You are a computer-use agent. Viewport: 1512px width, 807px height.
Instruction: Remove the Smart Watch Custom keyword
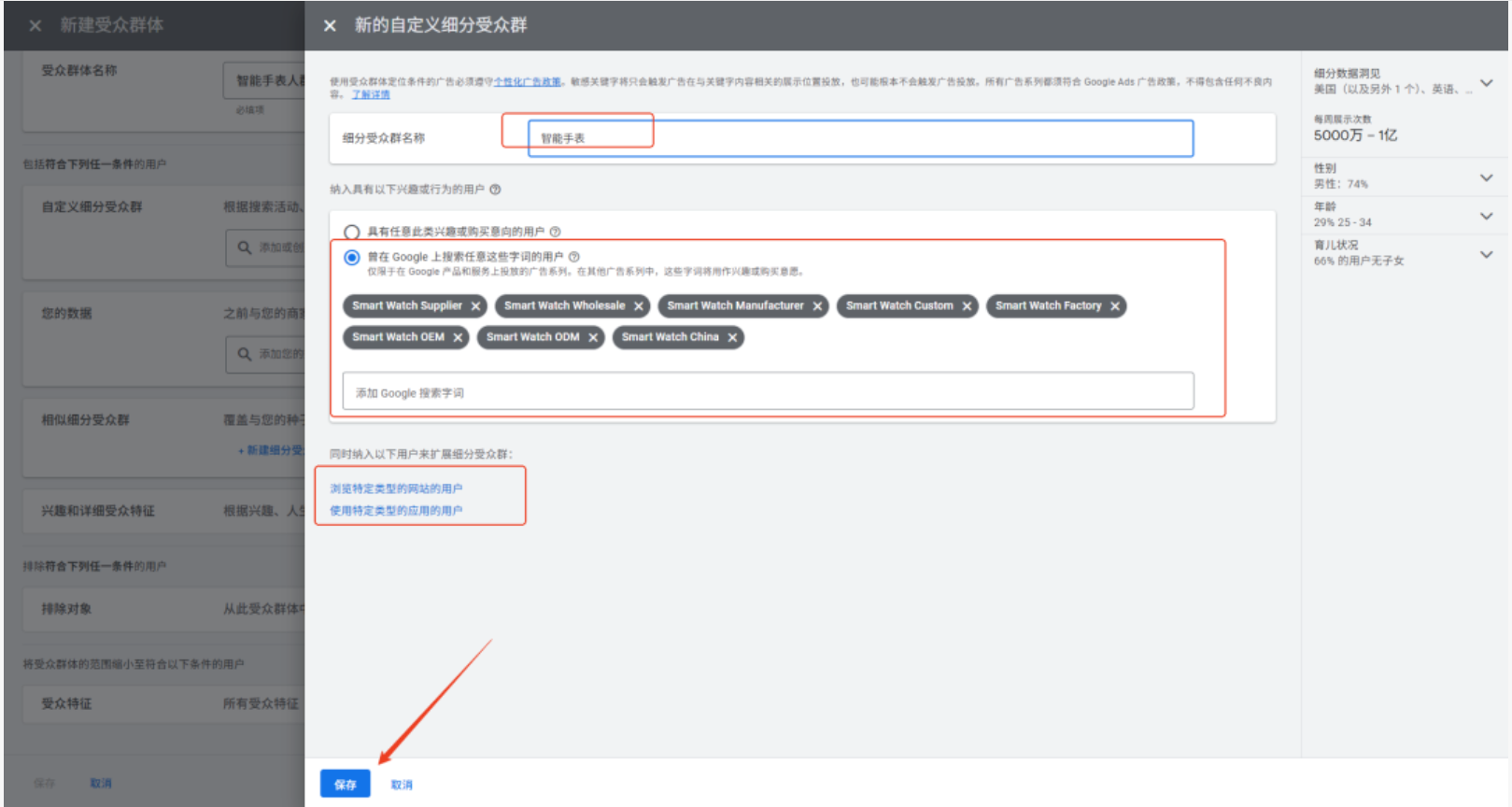(x=967, y=306)
